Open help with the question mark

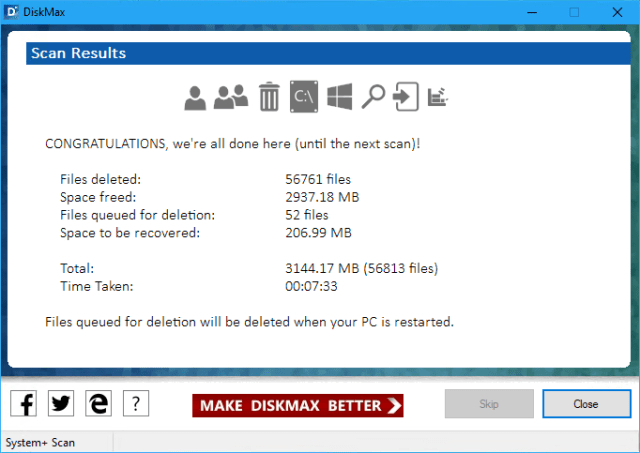tap(136, 404)
